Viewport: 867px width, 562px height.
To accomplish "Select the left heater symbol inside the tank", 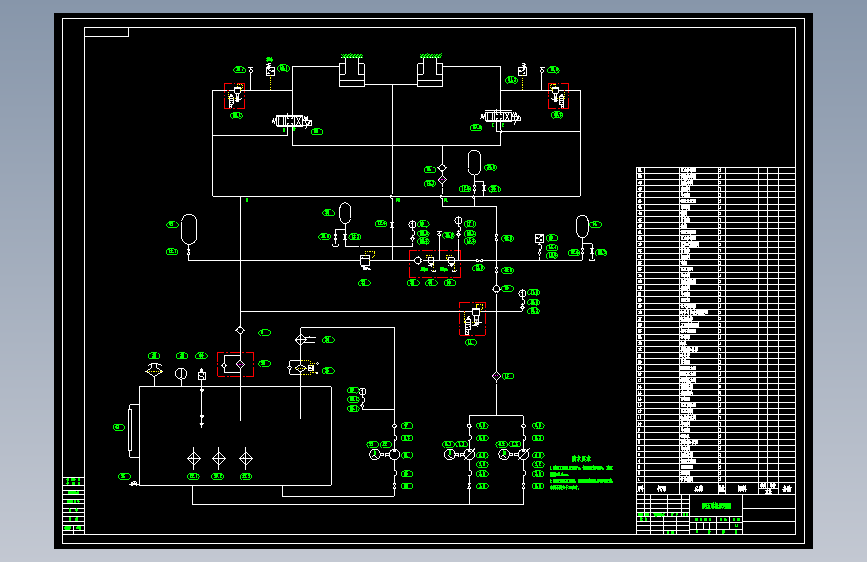I will [x=194, y=459].
